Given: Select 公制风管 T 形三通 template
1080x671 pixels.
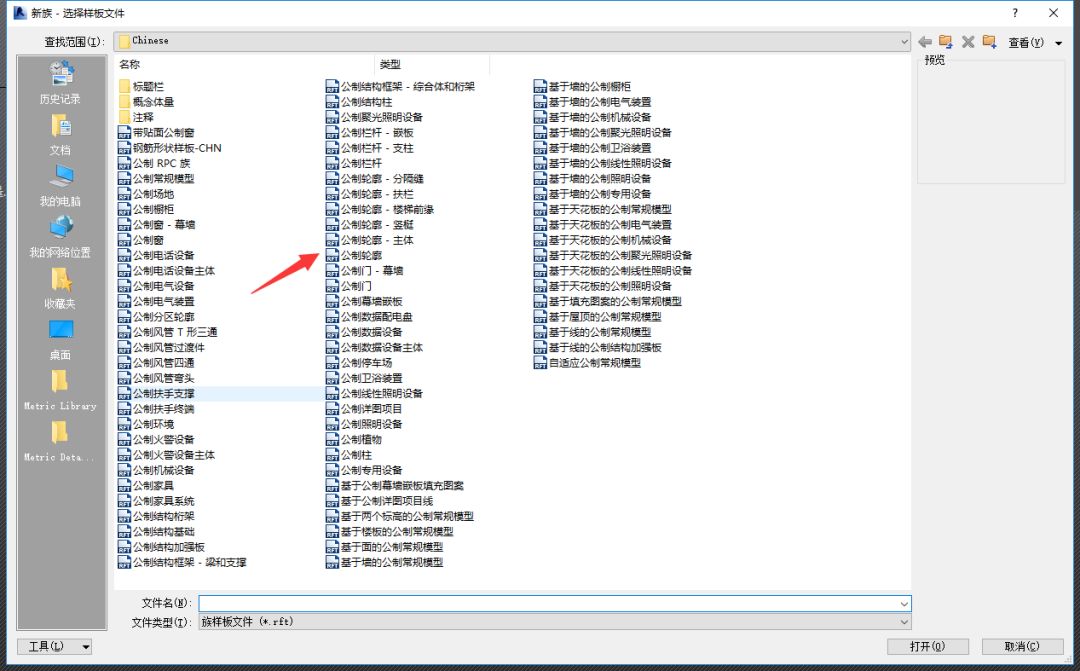Looking at the screenshot, I should point(168,332).
